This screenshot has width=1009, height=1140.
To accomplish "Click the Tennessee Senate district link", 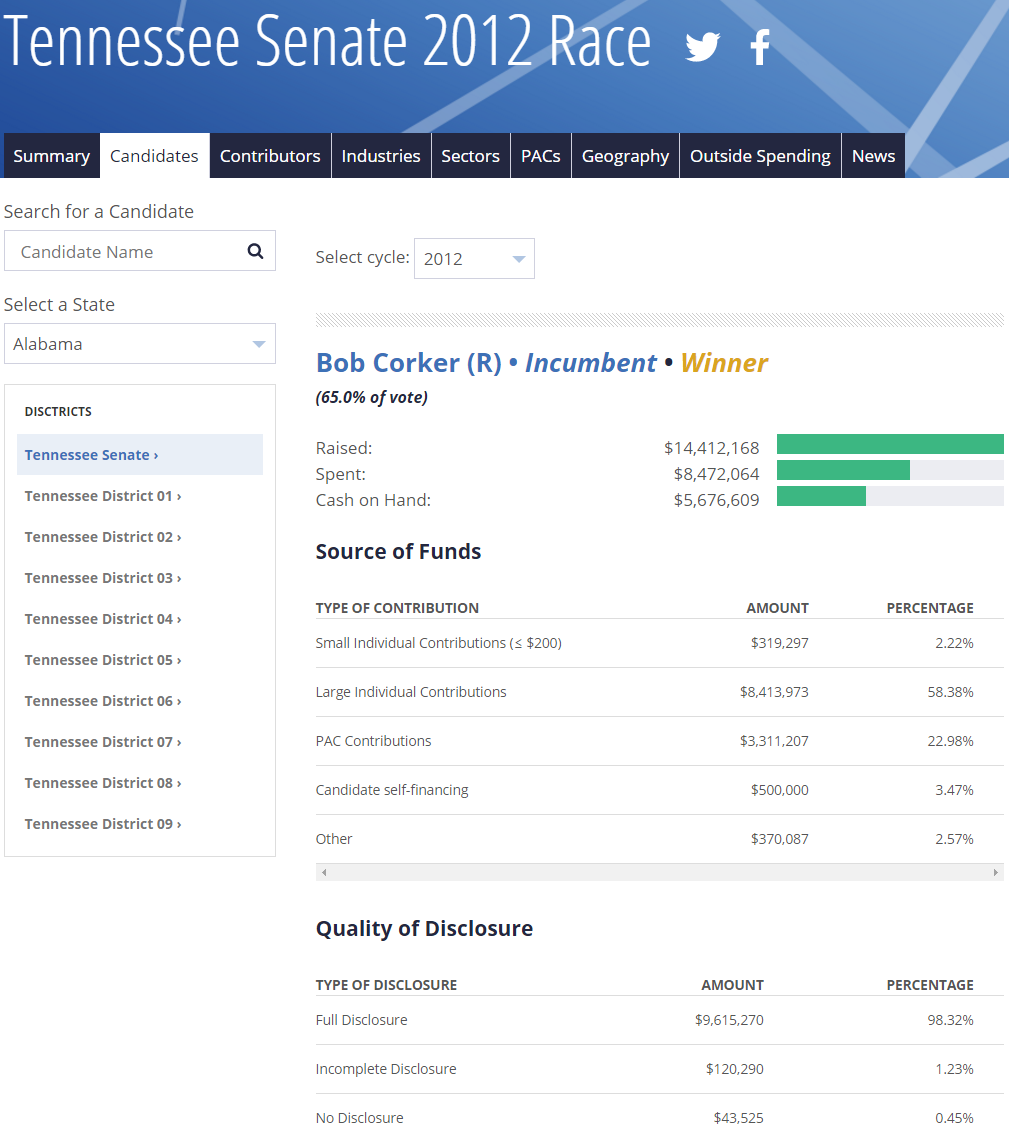I will click(x=91, y=455).
